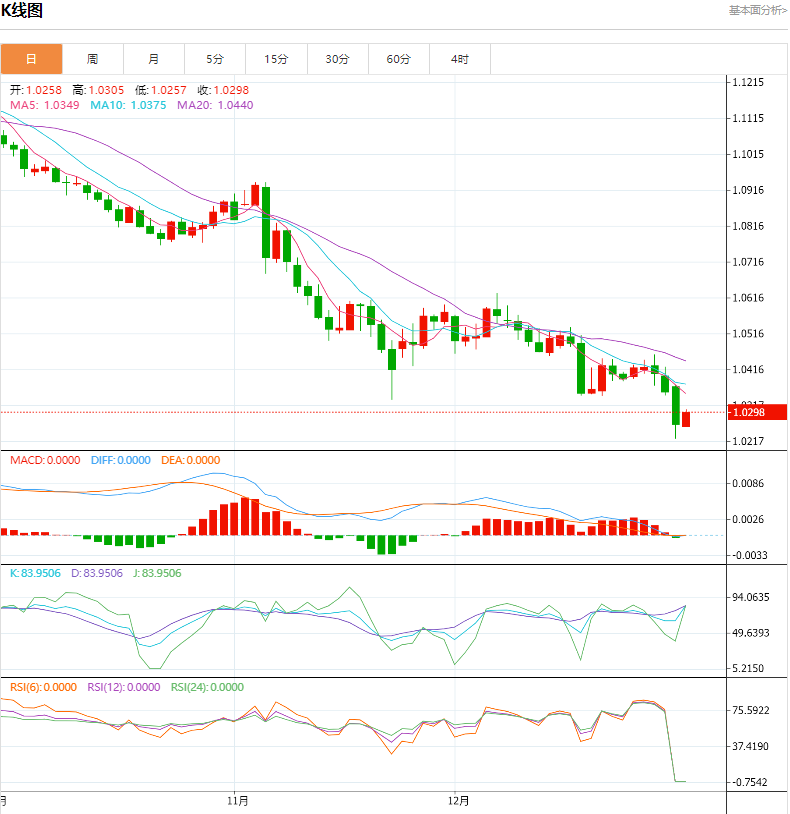This screenshot has height=814, width=790.
Task: Click the DIFF:0.0000 indicator label
Action: tap(120, 460)
